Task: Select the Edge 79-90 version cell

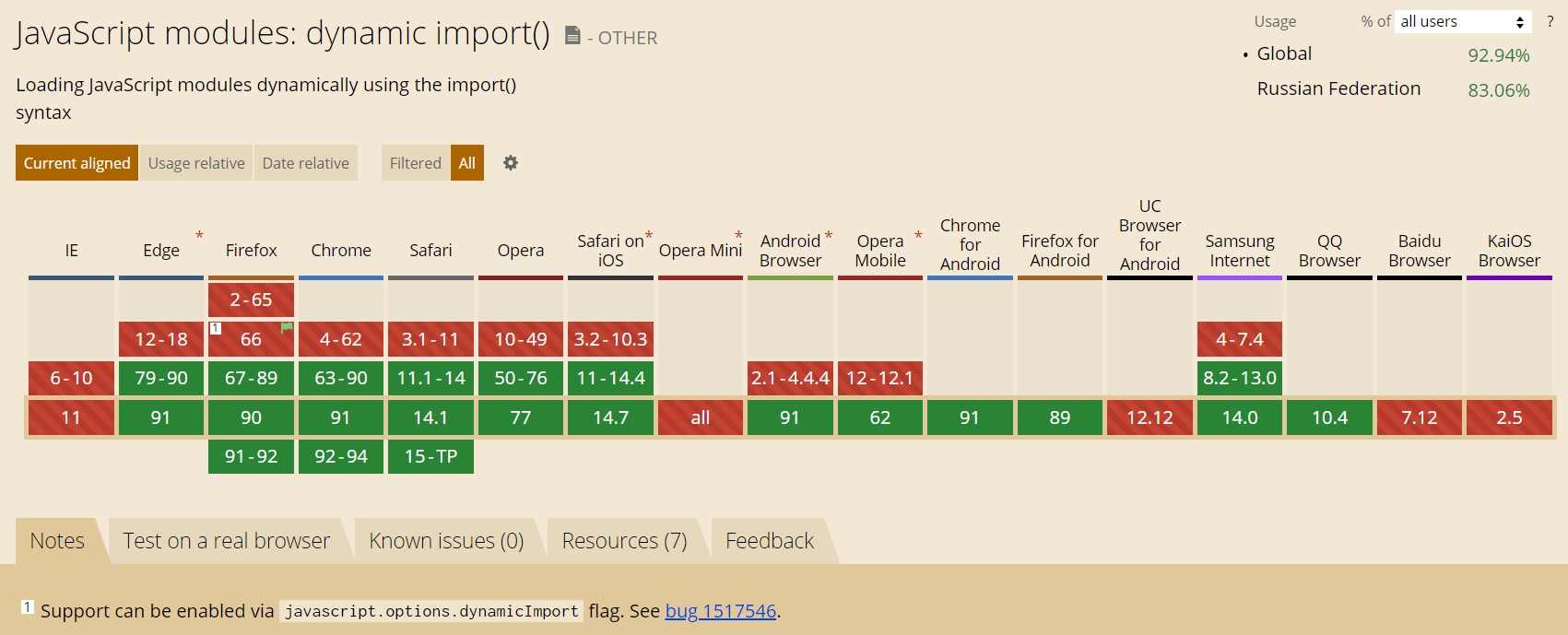Action: pyautogui.click(x=161, y=378)
